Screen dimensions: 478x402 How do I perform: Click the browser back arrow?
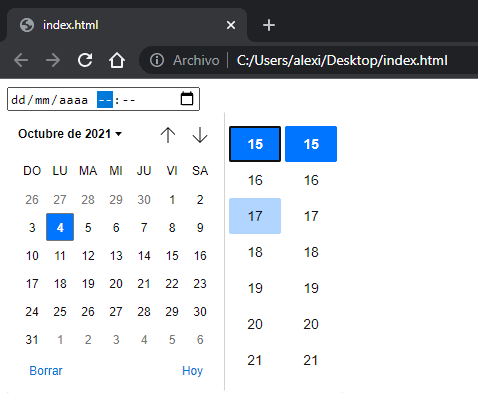click(21, 60)
